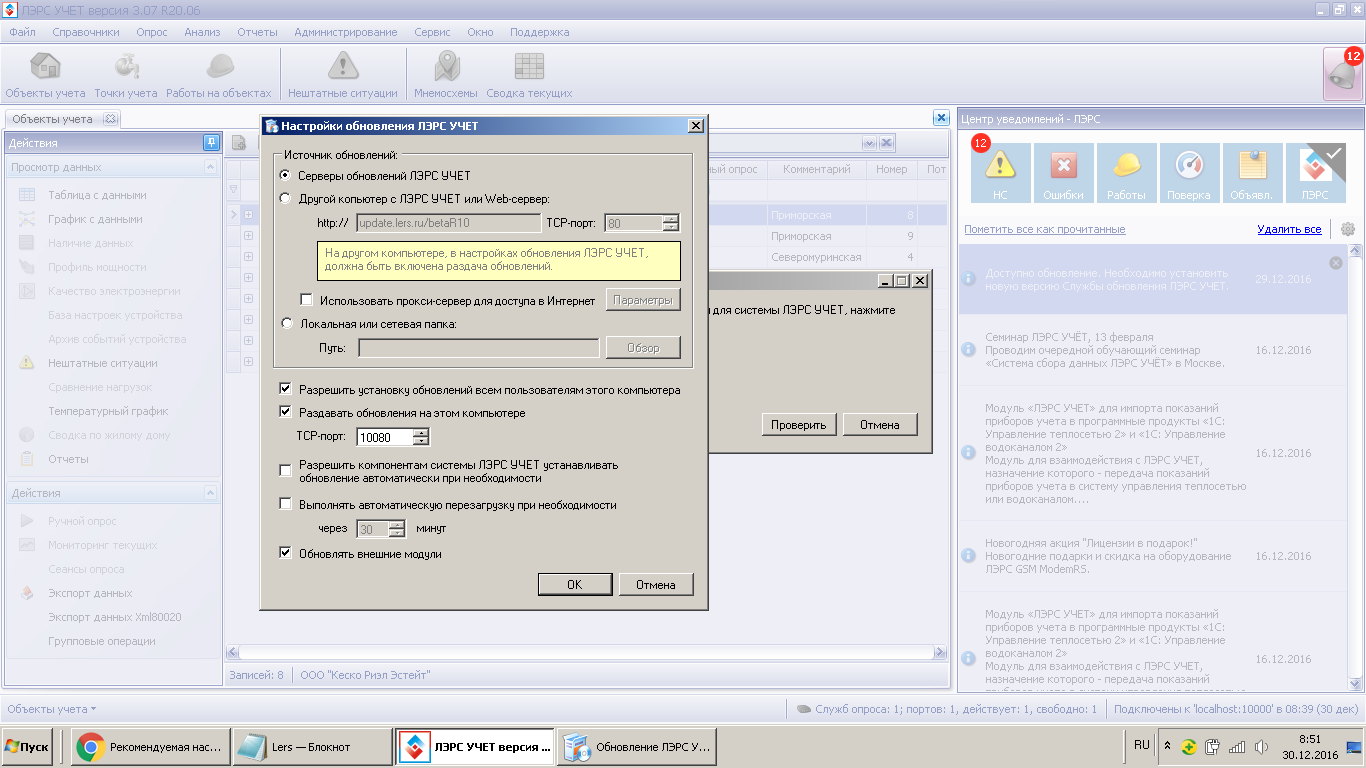Open the Администрирование menu
The width and height of the screenshot is (1366, 768).
click(x=346, y=32)
